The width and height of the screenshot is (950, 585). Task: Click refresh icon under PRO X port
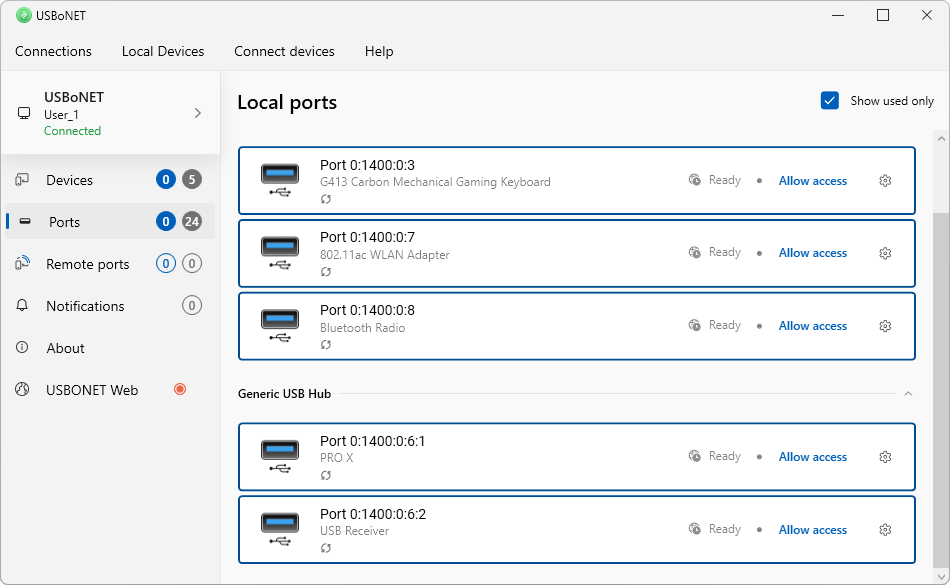(x=326, y=476)
